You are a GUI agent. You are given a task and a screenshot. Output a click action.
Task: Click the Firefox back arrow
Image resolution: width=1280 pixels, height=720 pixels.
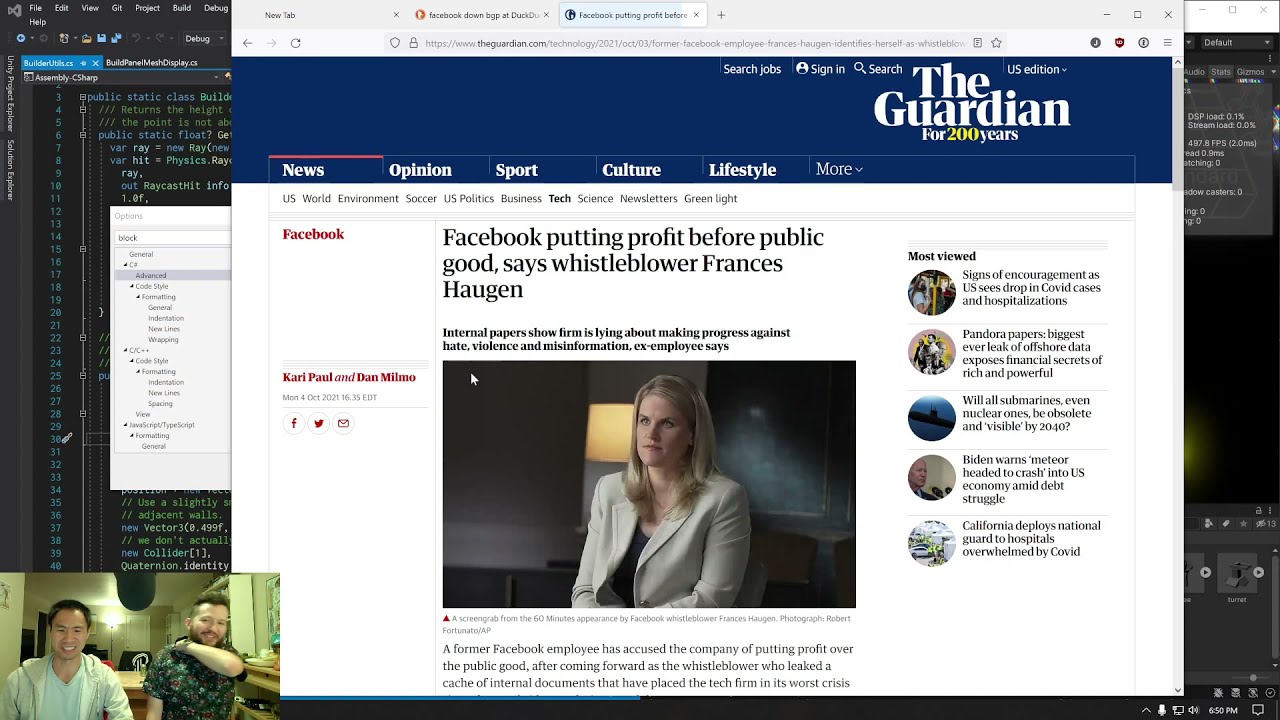(247, 43)
